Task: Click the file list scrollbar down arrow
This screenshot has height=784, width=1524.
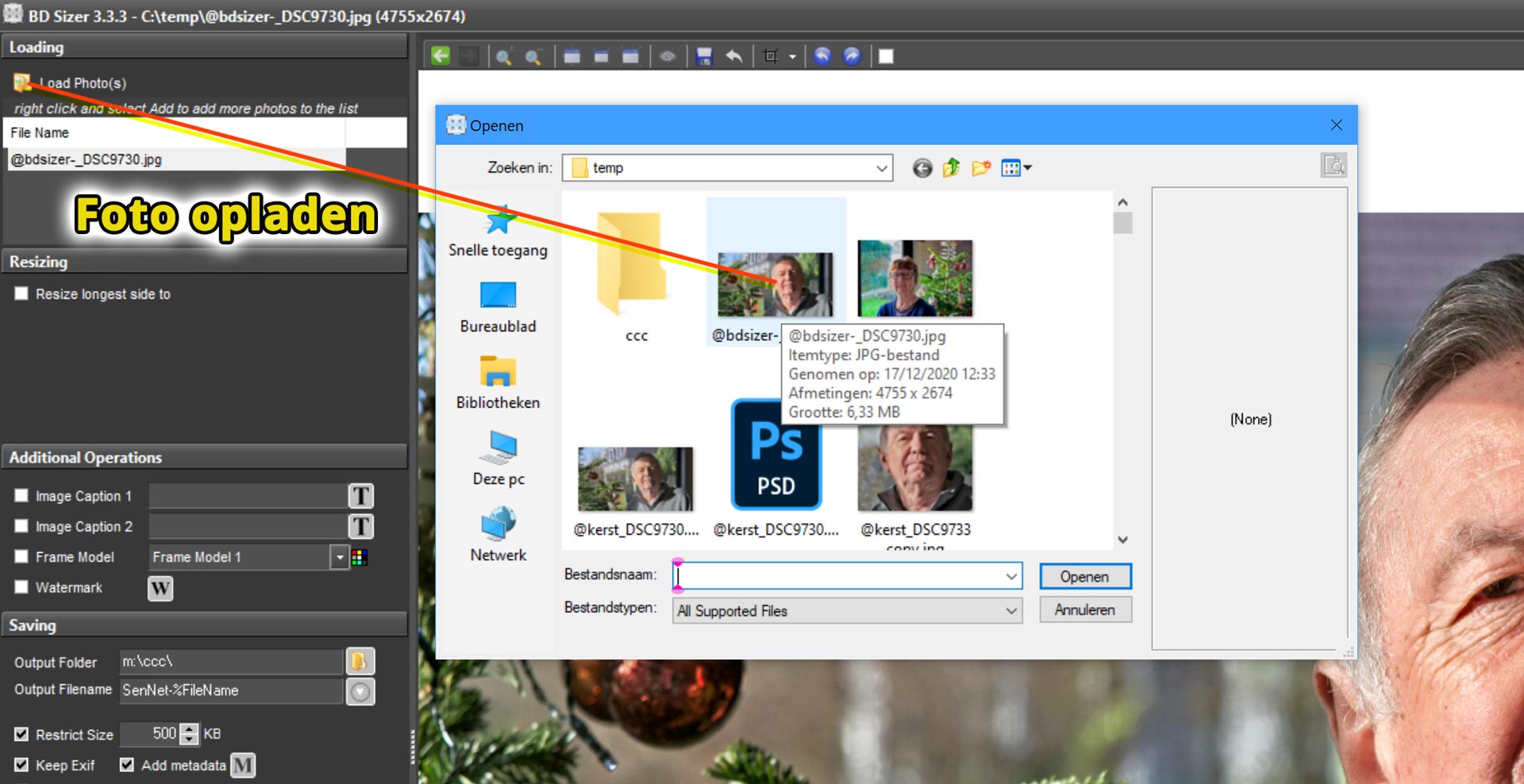Action: 1122,540
